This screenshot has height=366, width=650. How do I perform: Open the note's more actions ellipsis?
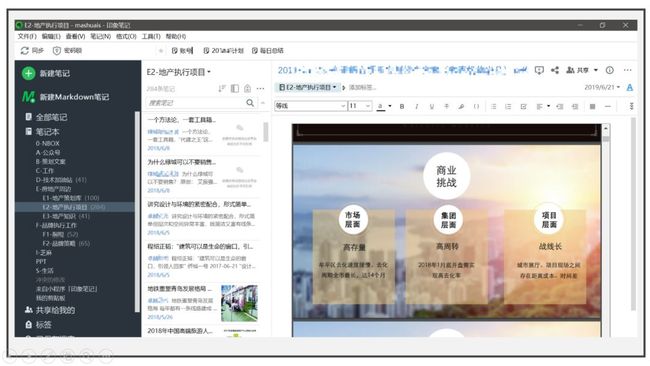628,70
